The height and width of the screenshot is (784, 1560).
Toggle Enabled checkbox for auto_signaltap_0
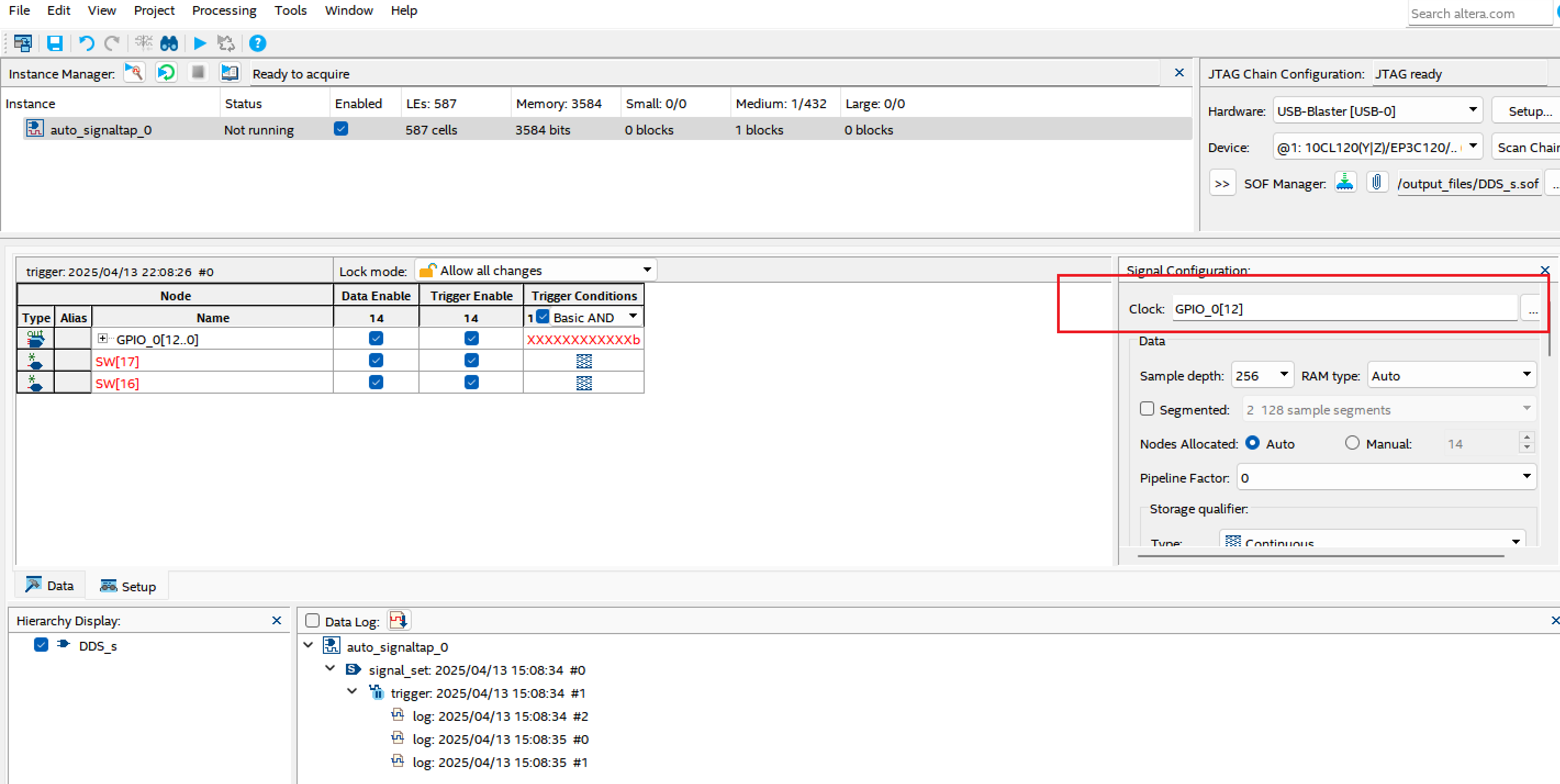coord(341,129)
